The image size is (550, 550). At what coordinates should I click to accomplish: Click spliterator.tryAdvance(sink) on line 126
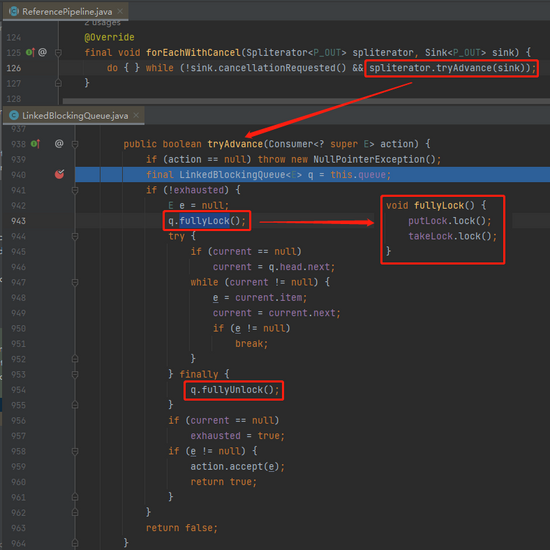(x=452, y=68)
